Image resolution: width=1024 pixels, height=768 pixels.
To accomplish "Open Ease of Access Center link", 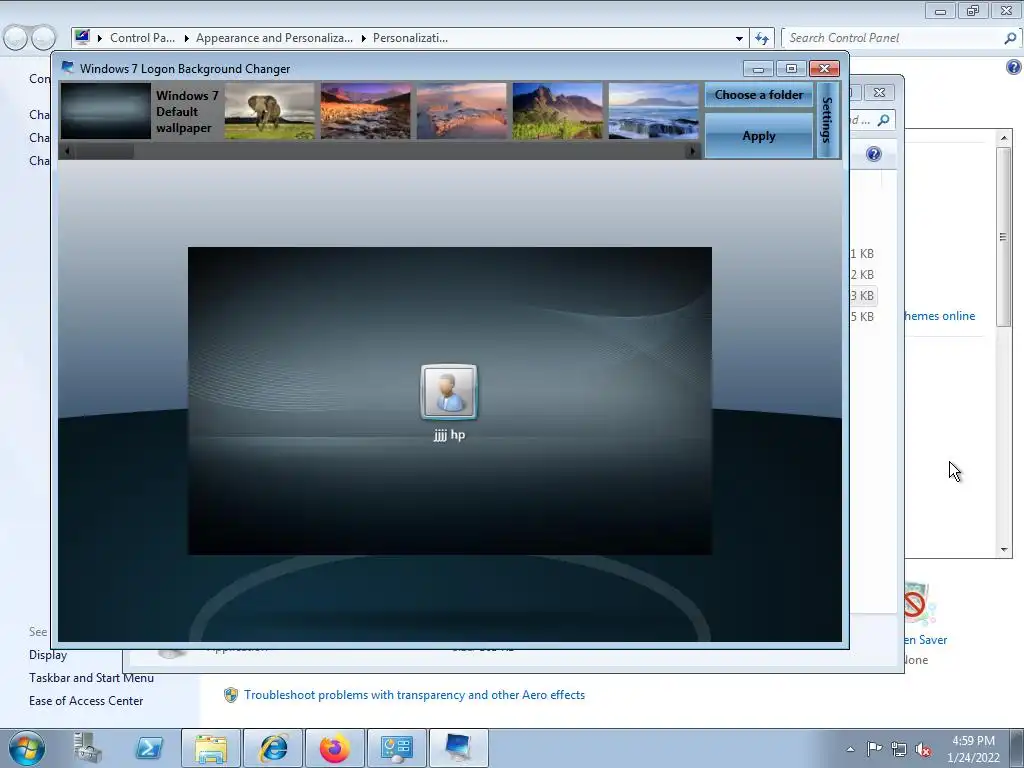I will pos(86,701).
